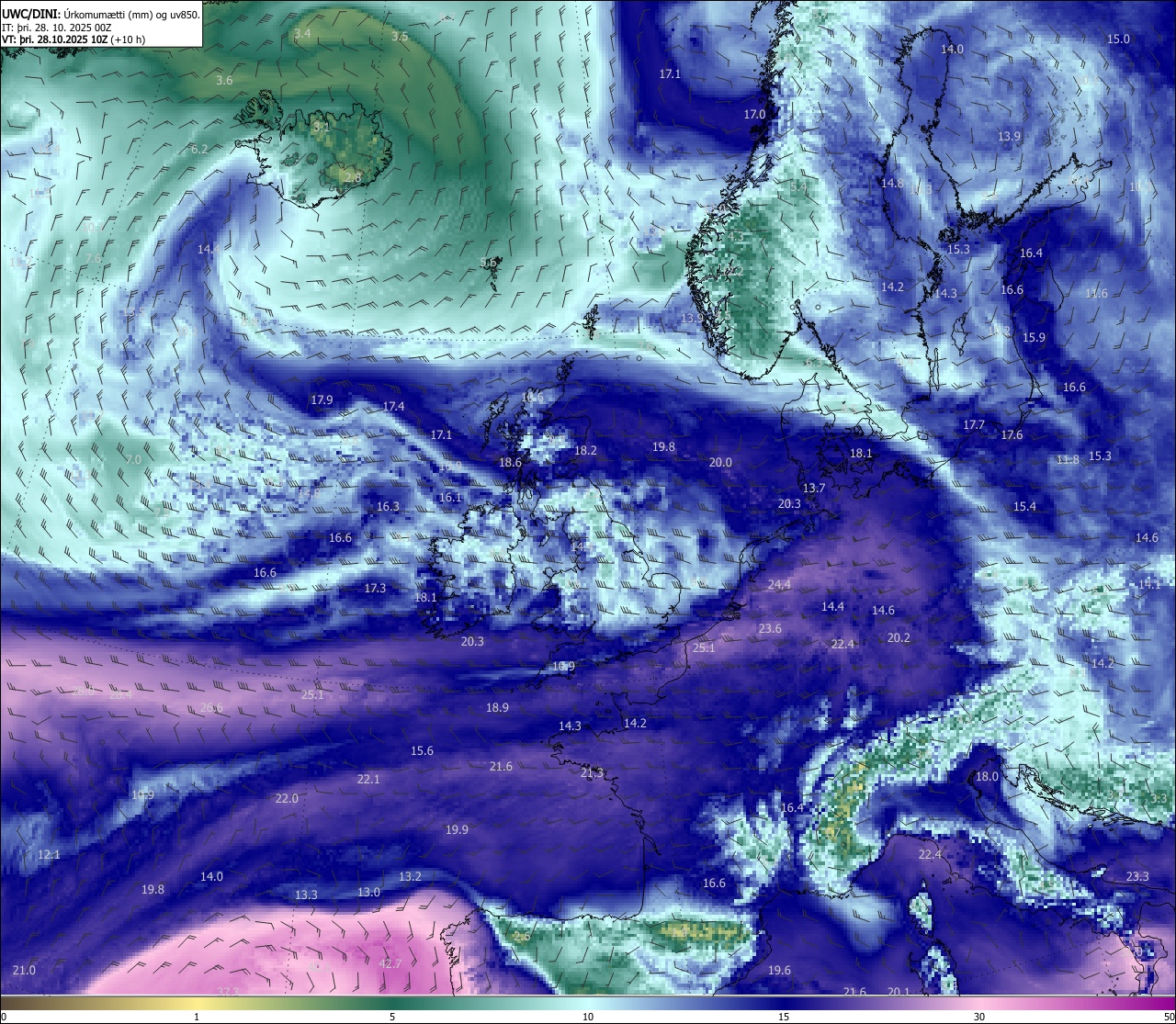The height and width of the screenshot is (1024, 1176).
Task: Click the 19.6 value label
Action: (779, 971)
